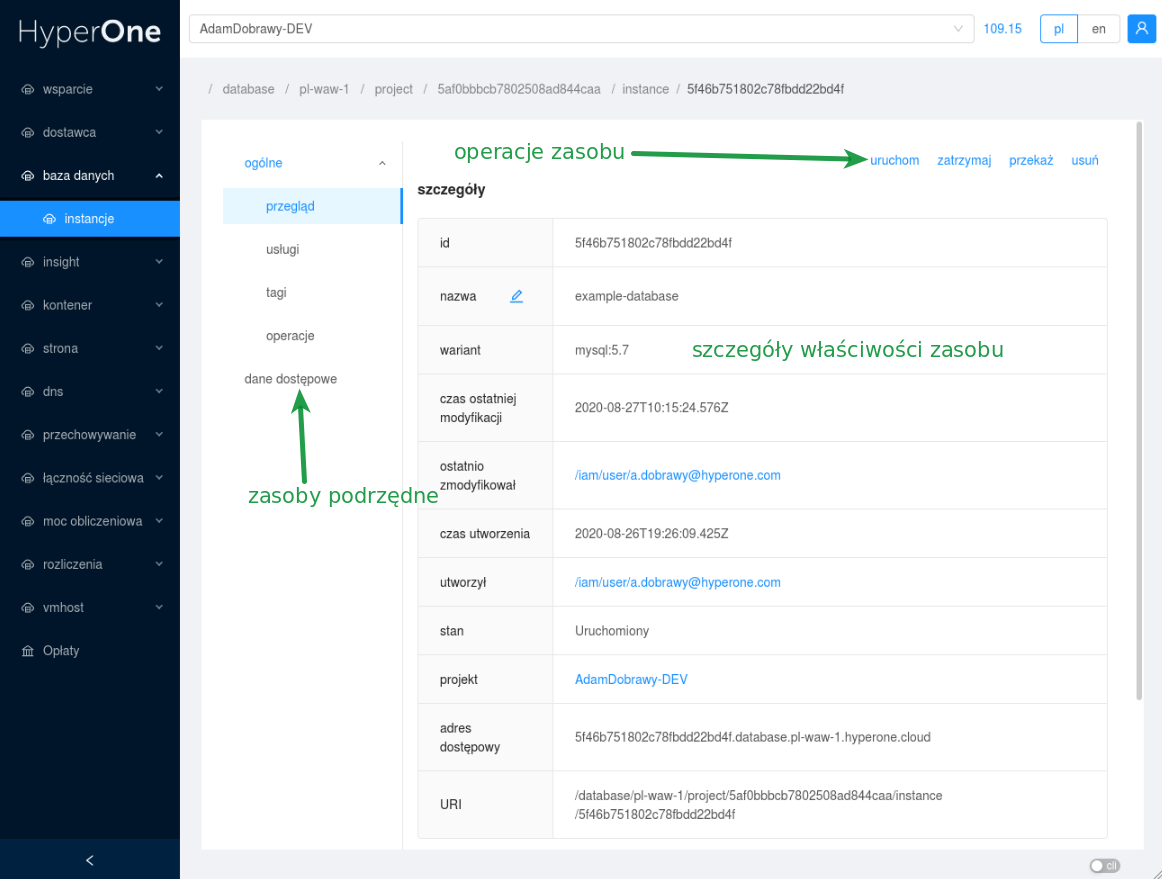Click the pencil edit icon beside nazwa

point(516,296)
